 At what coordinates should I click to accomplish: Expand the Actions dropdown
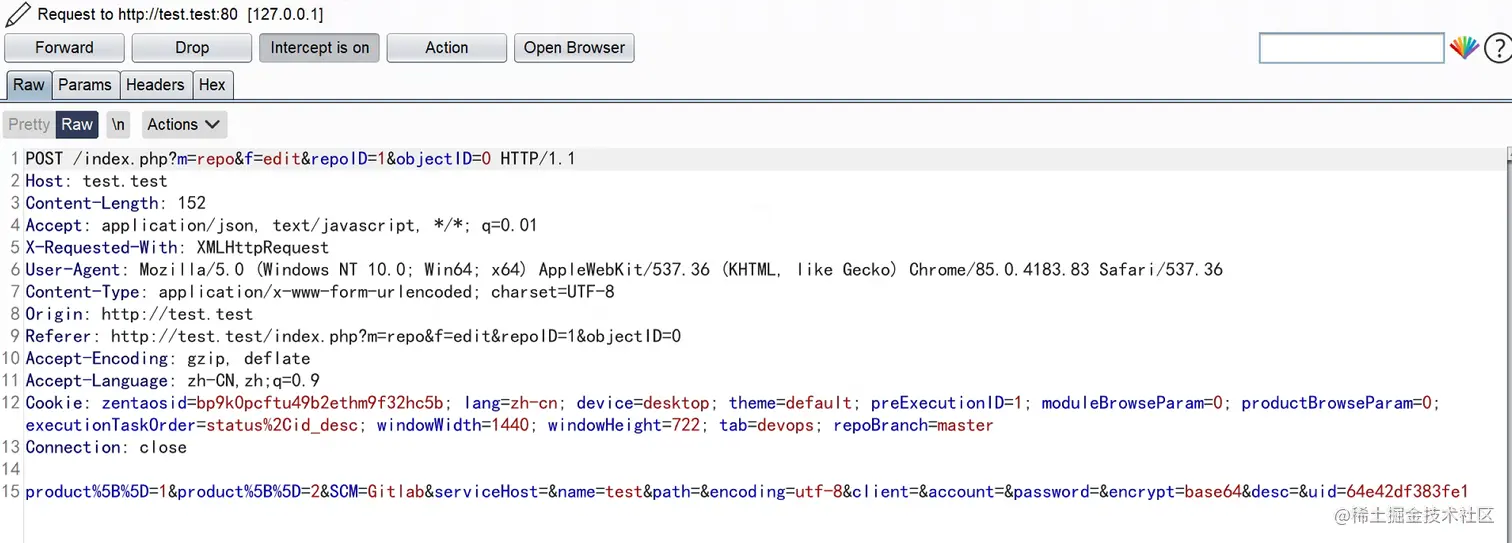tap(184, 124)
